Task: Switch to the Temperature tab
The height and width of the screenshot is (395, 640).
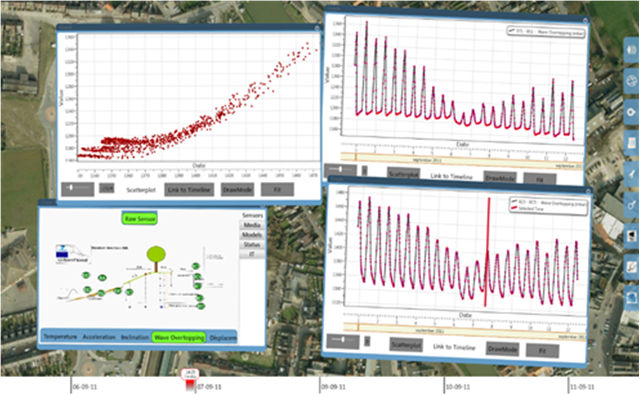Action: (60, 337)
